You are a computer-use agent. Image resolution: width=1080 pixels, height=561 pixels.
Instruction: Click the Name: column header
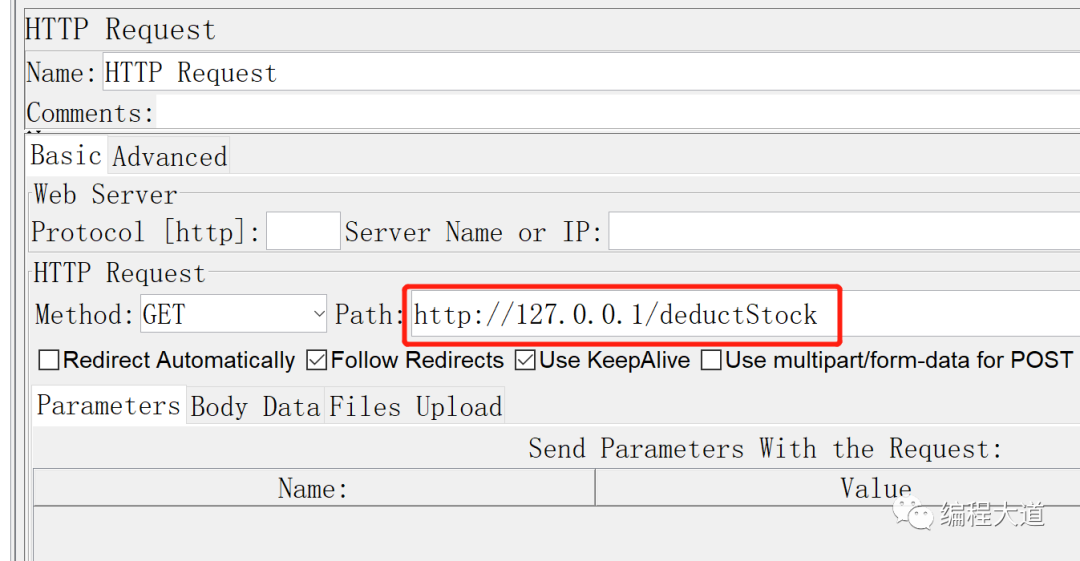[313, 488]
